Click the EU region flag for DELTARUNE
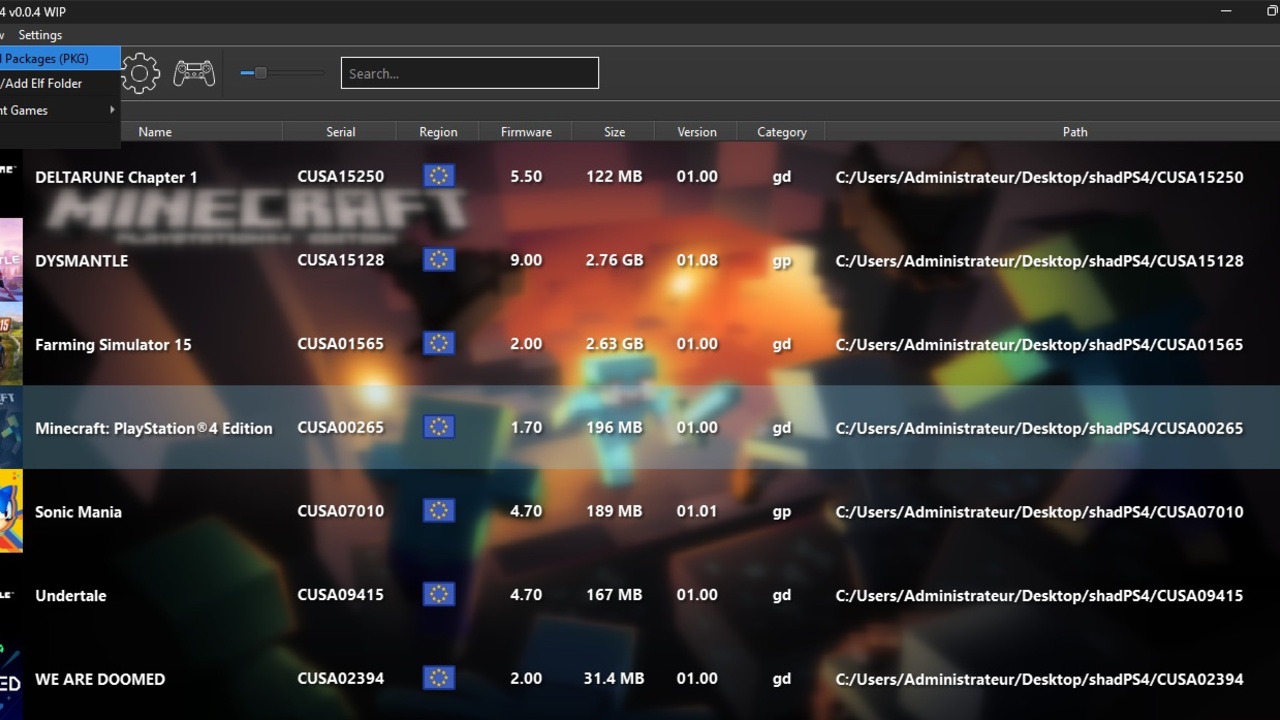1280x720 pixels. pos(438,176)
